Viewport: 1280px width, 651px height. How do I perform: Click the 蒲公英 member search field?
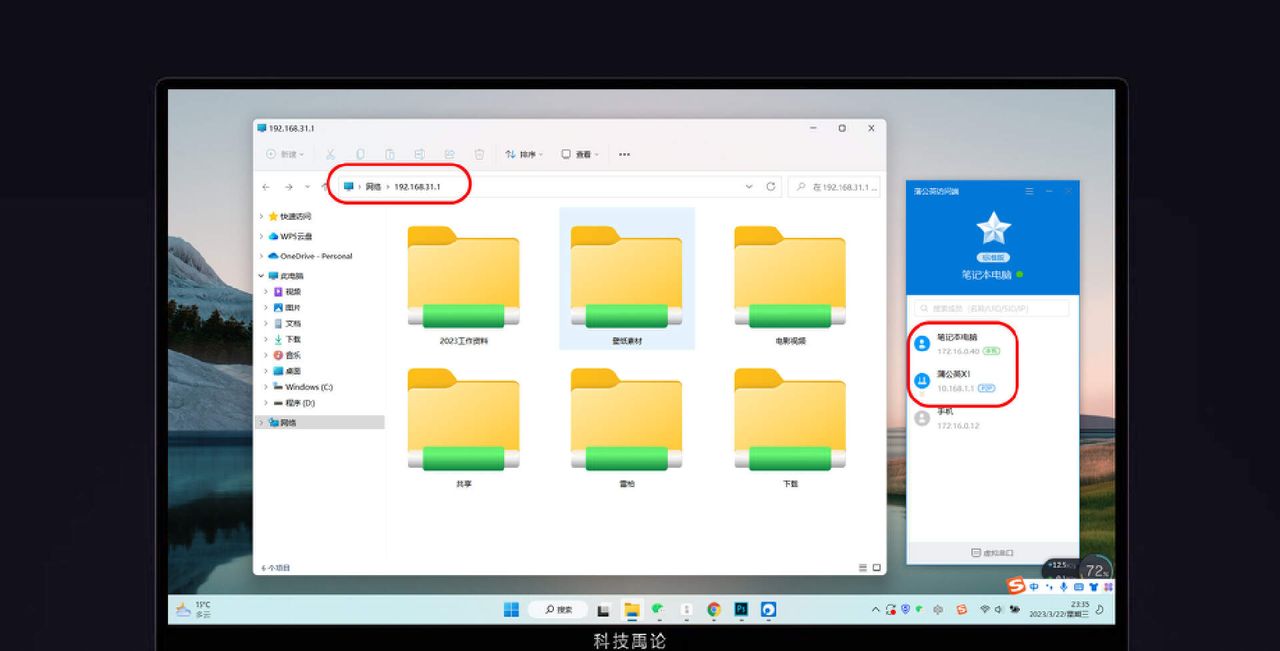click(991, 309)
